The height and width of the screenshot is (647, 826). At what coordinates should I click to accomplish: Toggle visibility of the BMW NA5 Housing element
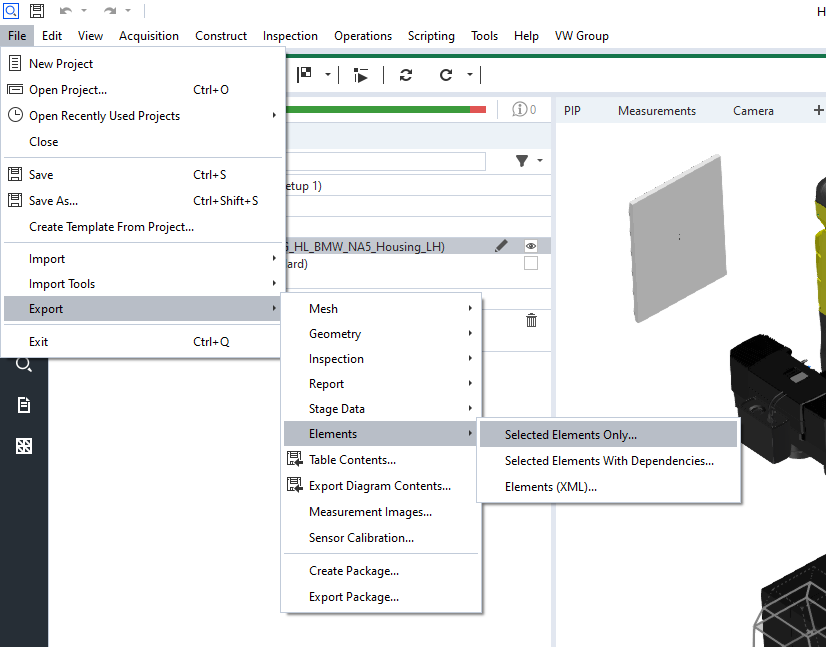(531, 245)
